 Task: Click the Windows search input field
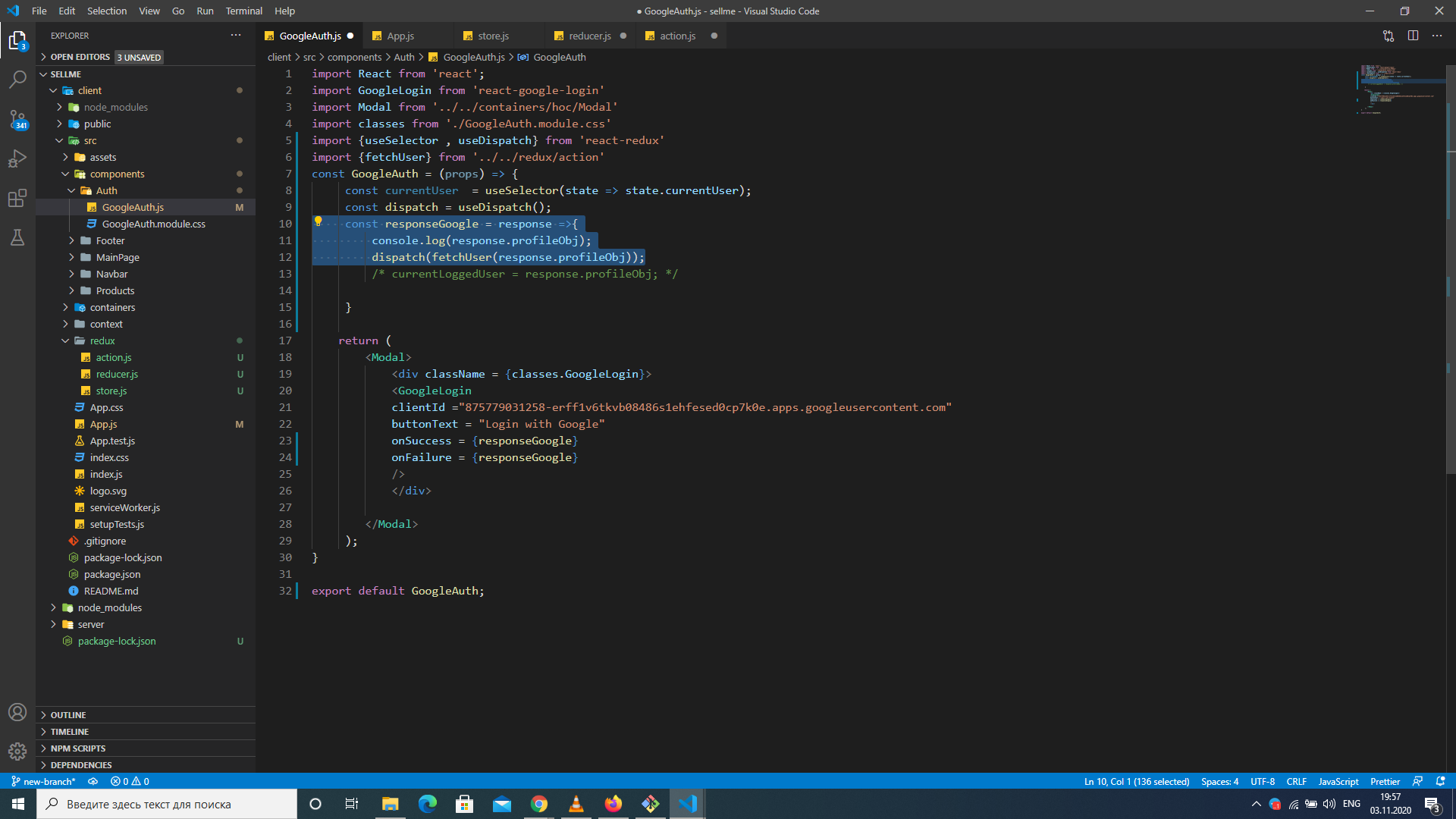tap(167, 804)
